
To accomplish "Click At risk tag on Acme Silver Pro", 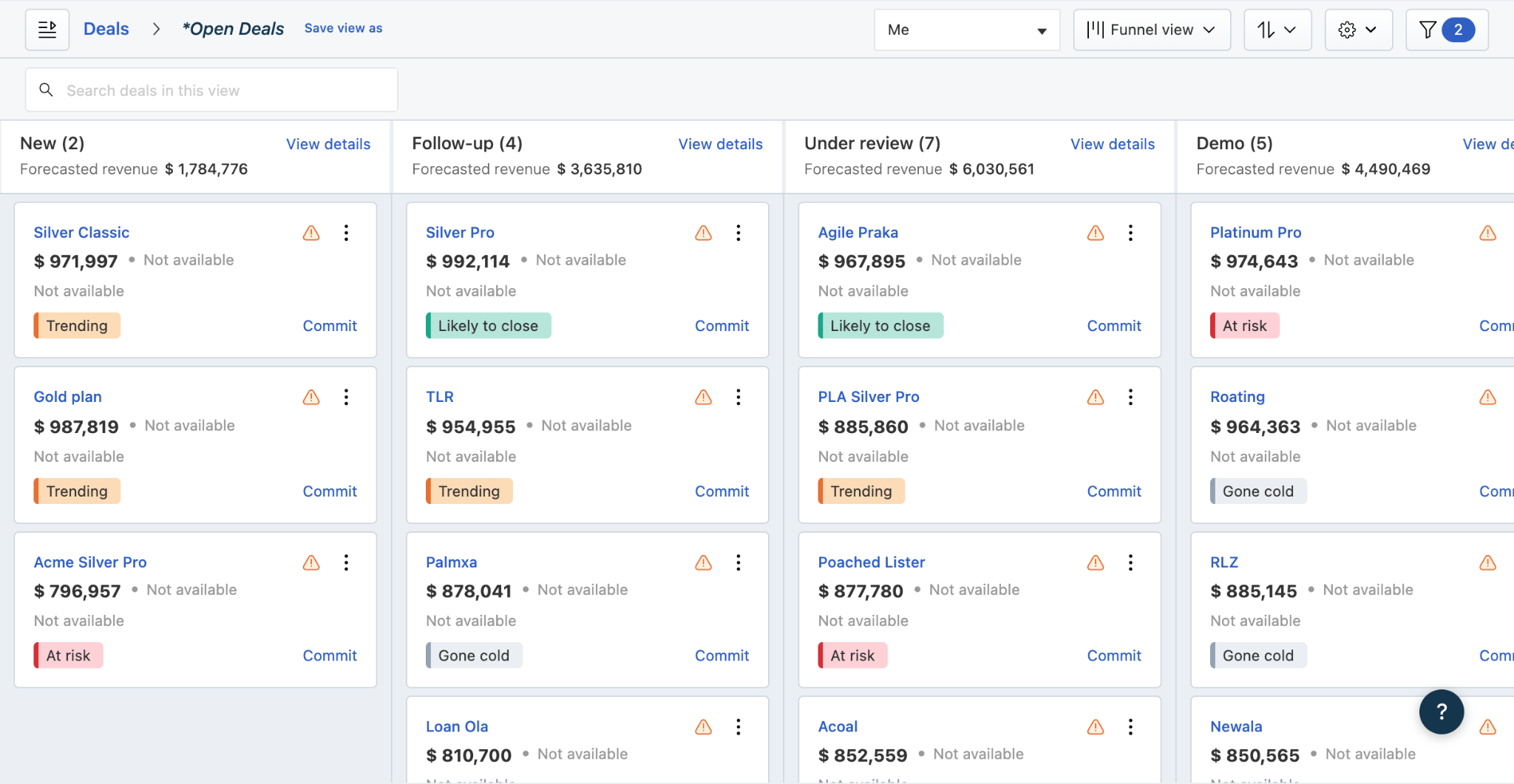I will pos(68,655).
